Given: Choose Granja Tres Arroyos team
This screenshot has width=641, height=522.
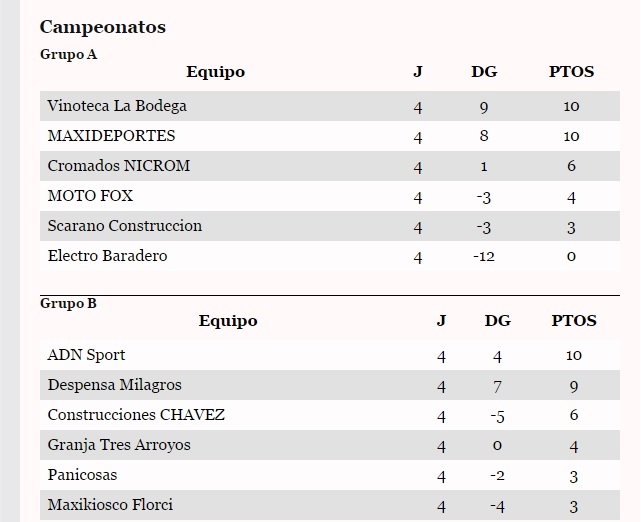Looking at the screenshot, I should click(x=119, y=445).
